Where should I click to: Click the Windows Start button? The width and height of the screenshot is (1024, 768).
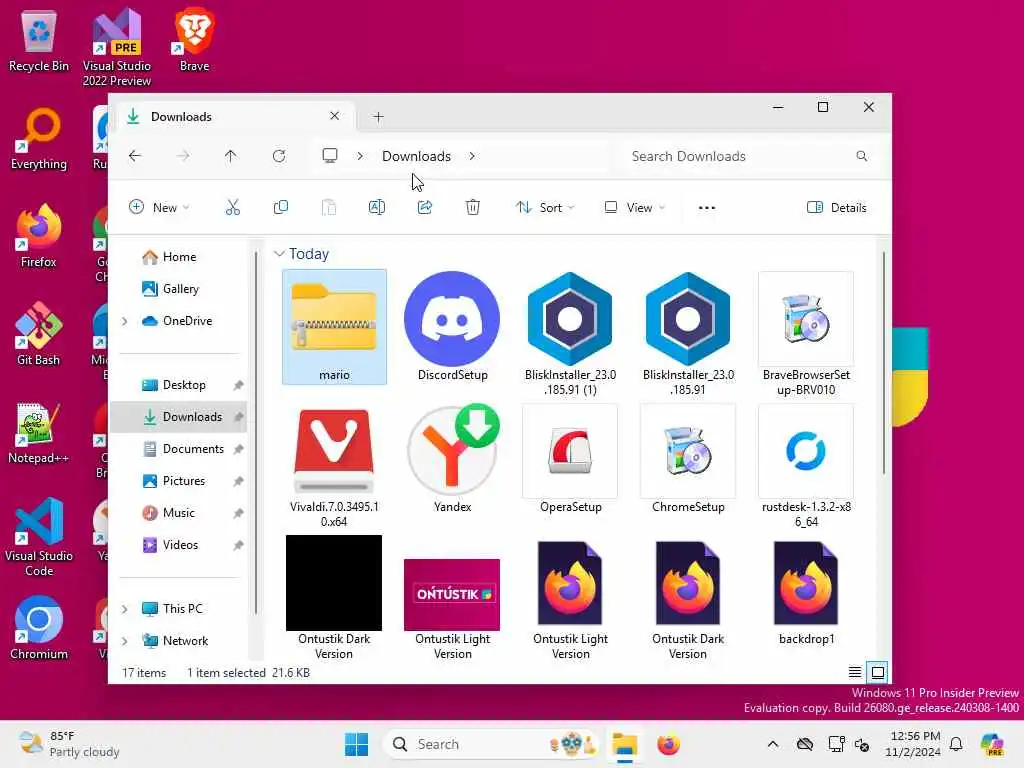[x=357, y=744]
